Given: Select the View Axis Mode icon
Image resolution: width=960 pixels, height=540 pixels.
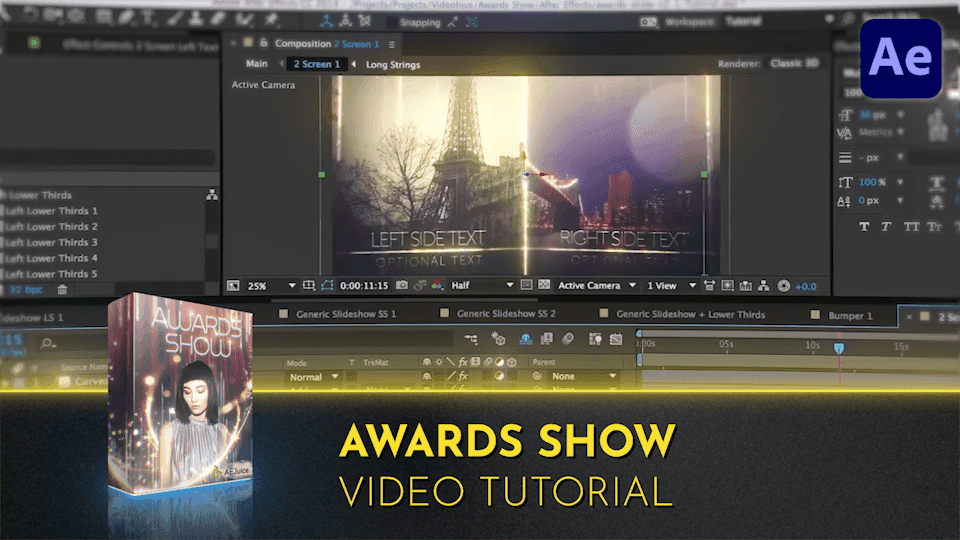Looking at the screenshot, I should point(366,21).
